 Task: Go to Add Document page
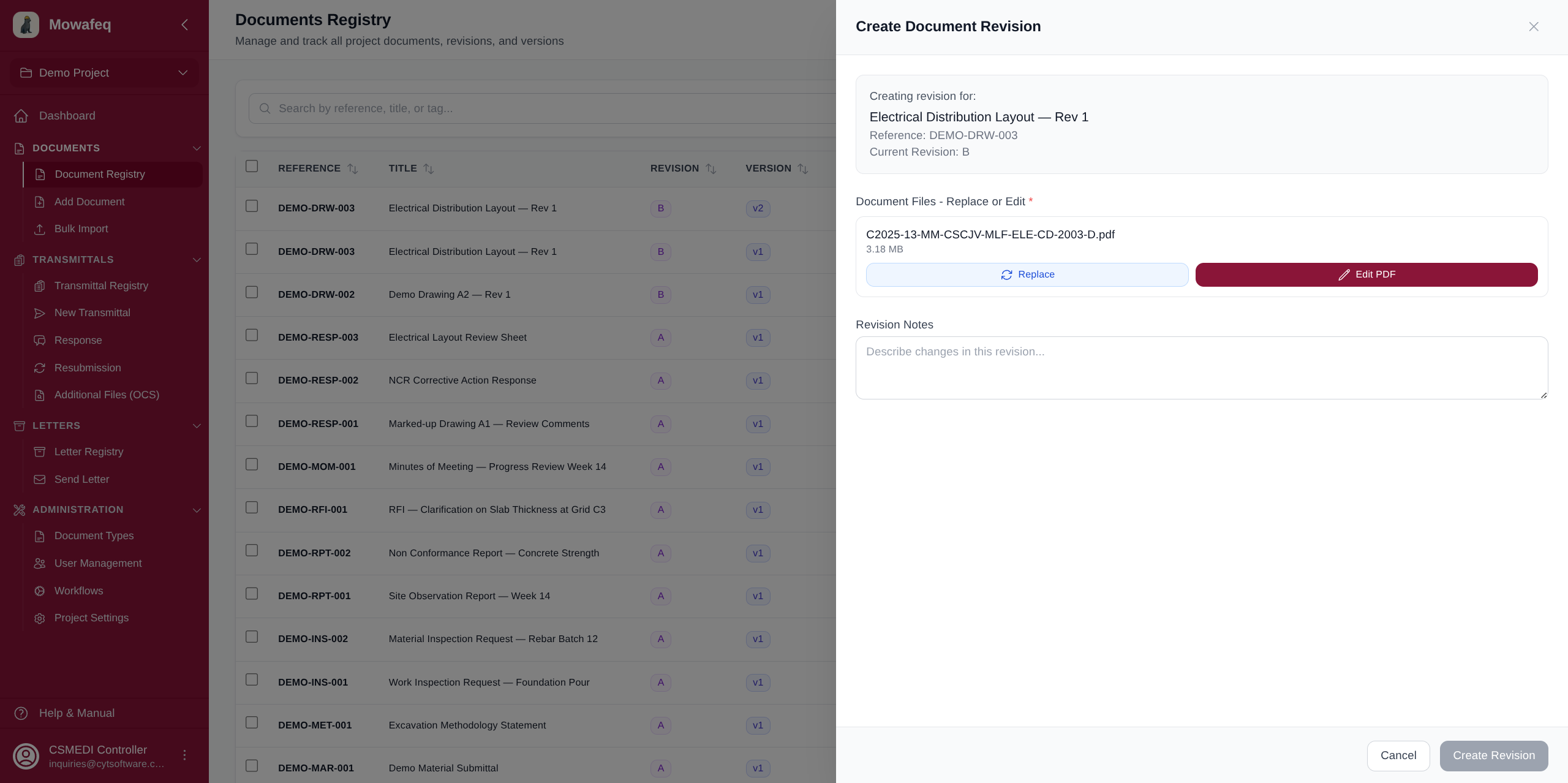click(x=113, y=202)
